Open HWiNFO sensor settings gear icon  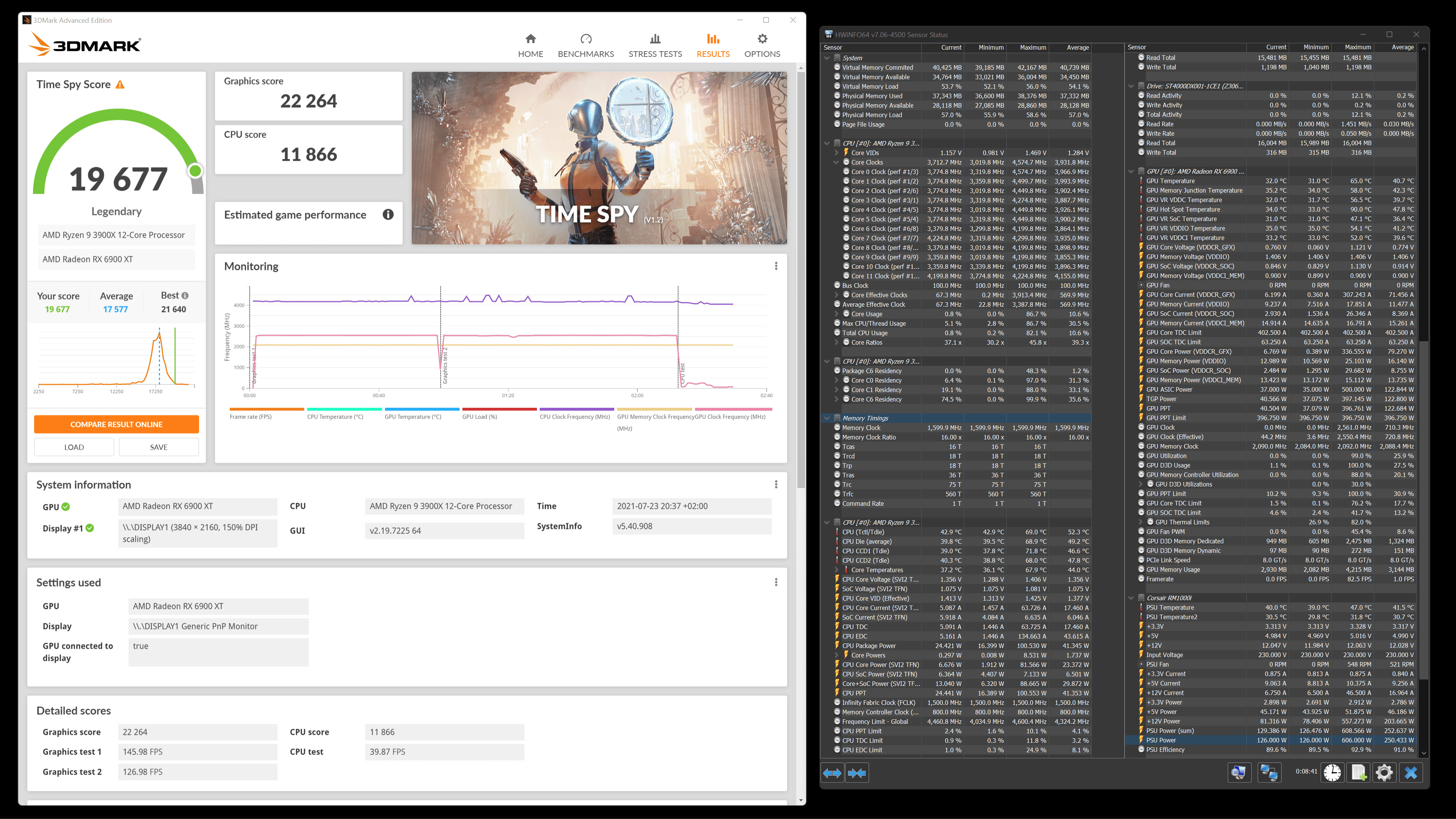[x=1384, y=773]
